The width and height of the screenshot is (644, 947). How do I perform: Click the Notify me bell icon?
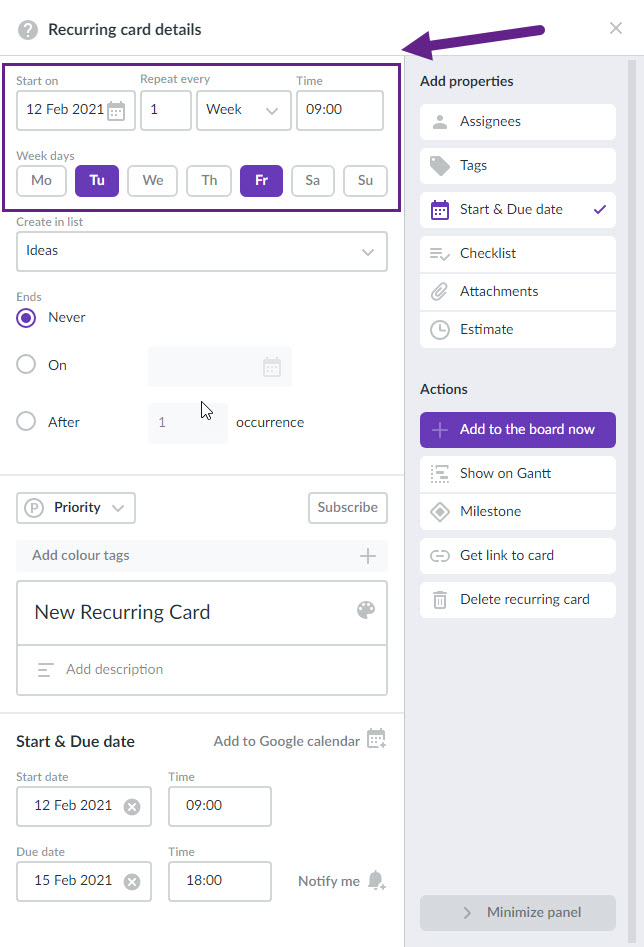coord(376,881)
